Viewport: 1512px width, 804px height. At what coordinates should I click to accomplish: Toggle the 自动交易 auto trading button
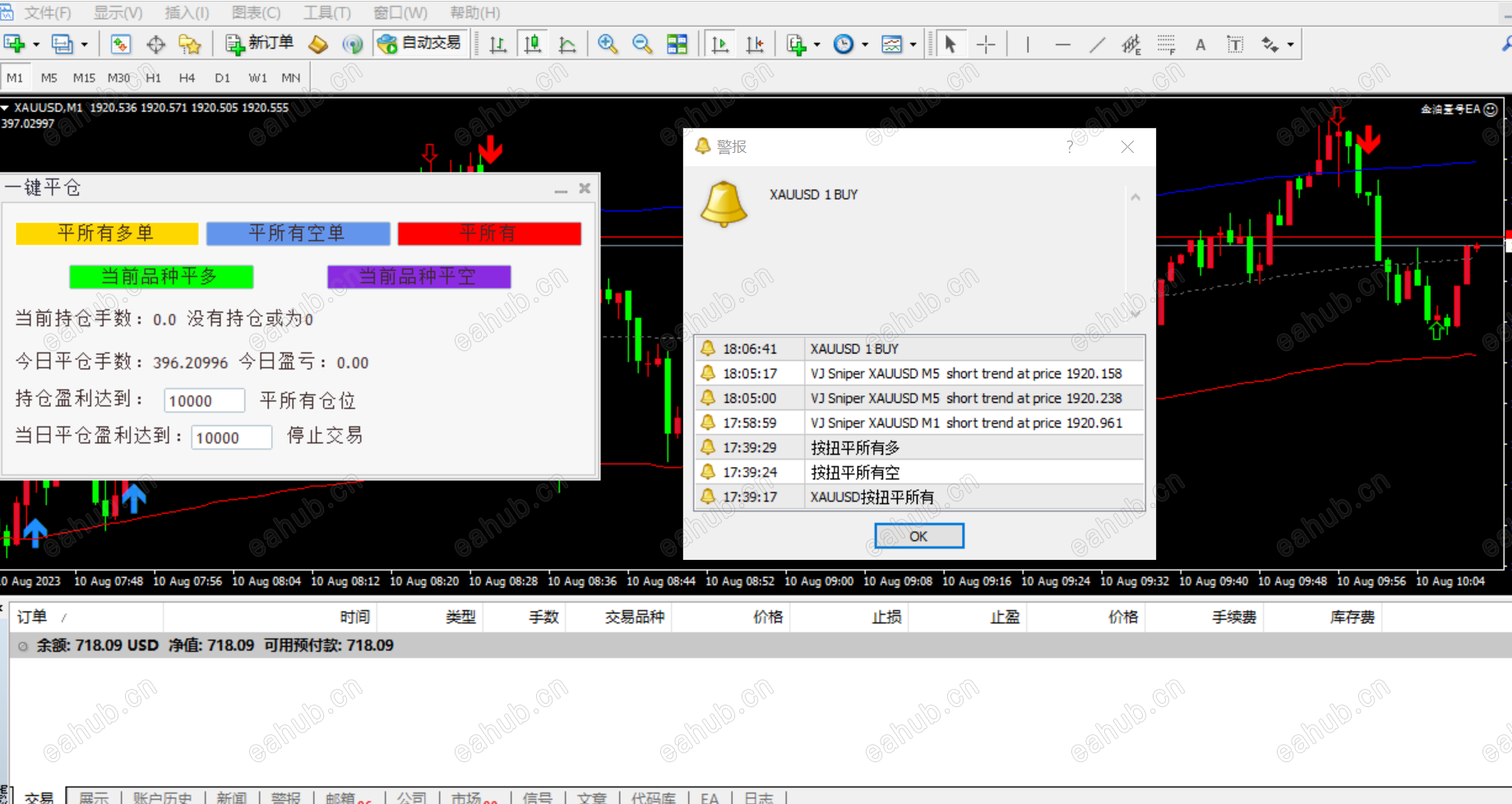coord(420,44)
